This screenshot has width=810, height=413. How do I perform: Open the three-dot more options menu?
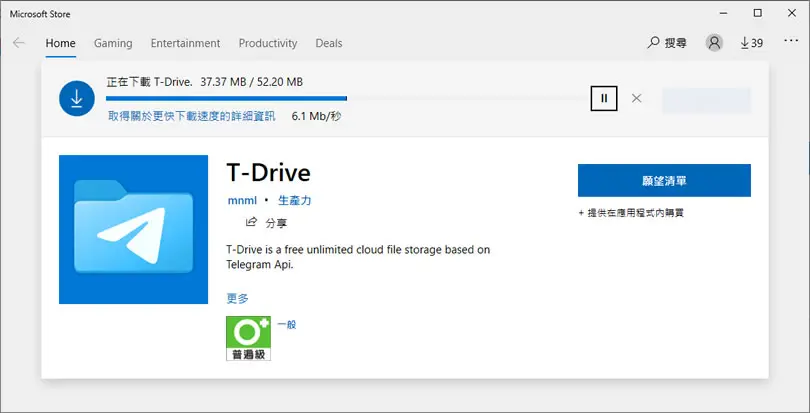[791, 41]
